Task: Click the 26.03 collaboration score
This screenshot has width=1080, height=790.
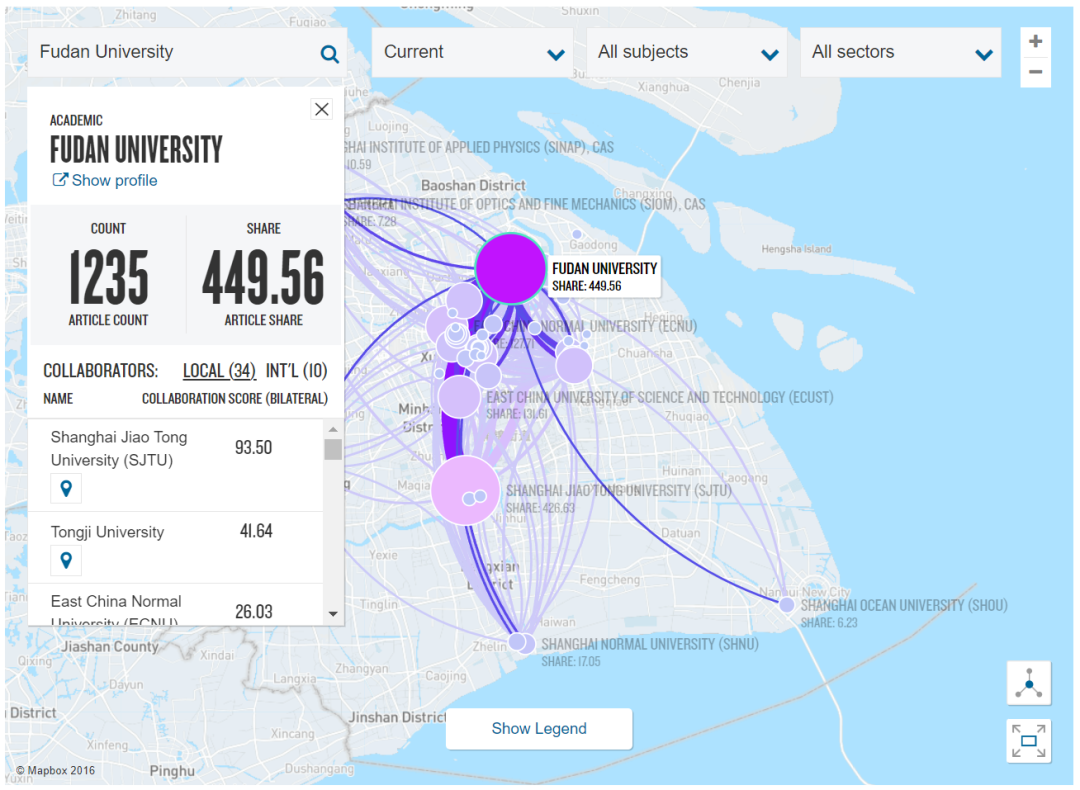Action: click(x=253, y=612)
